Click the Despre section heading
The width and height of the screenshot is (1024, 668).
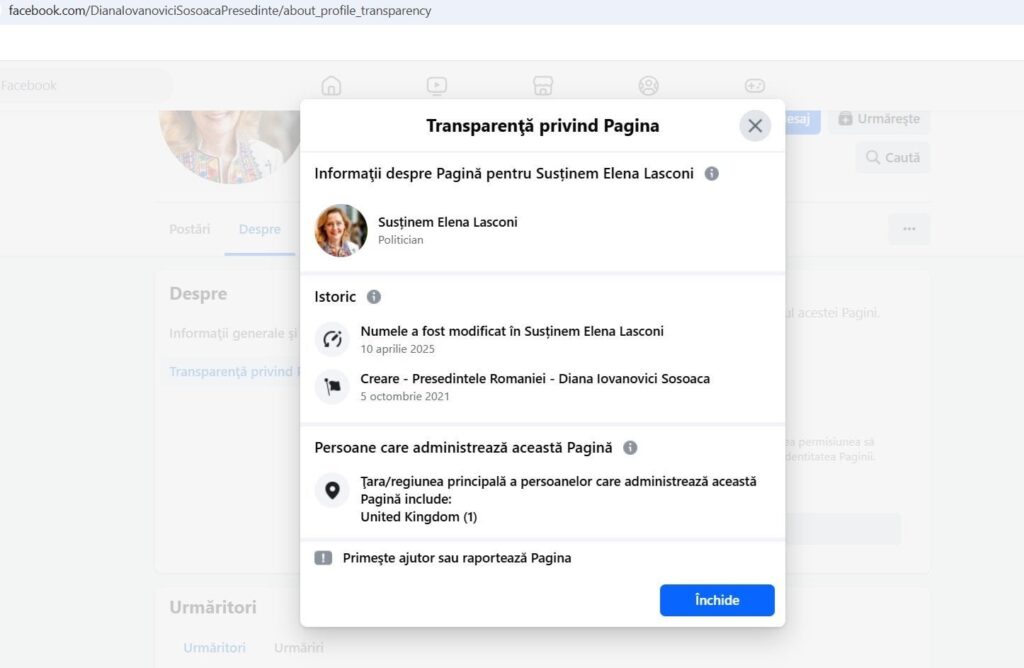[x=198, y=294]
